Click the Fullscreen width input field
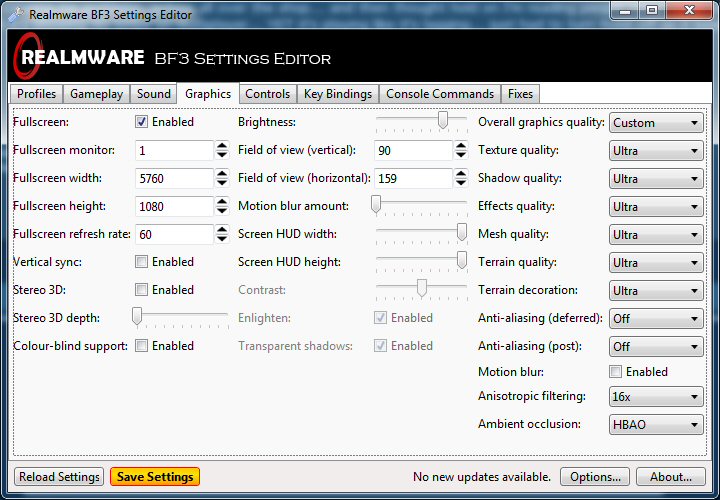 [x=174, y=178]
